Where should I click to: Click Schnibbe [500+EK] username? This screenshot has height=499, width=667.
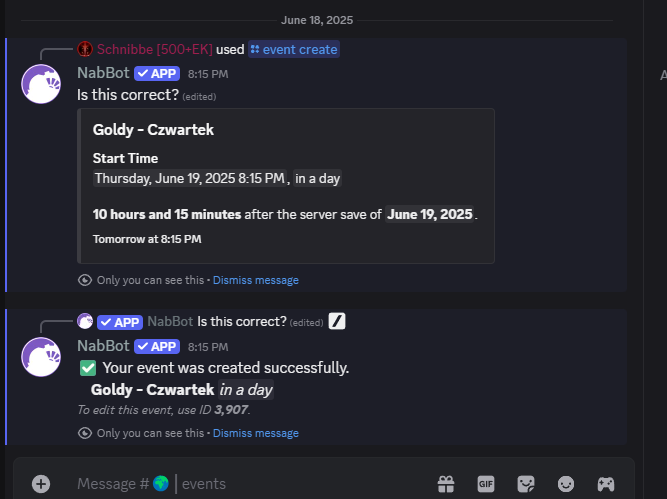pyautogui.click(x=155, y=49)
